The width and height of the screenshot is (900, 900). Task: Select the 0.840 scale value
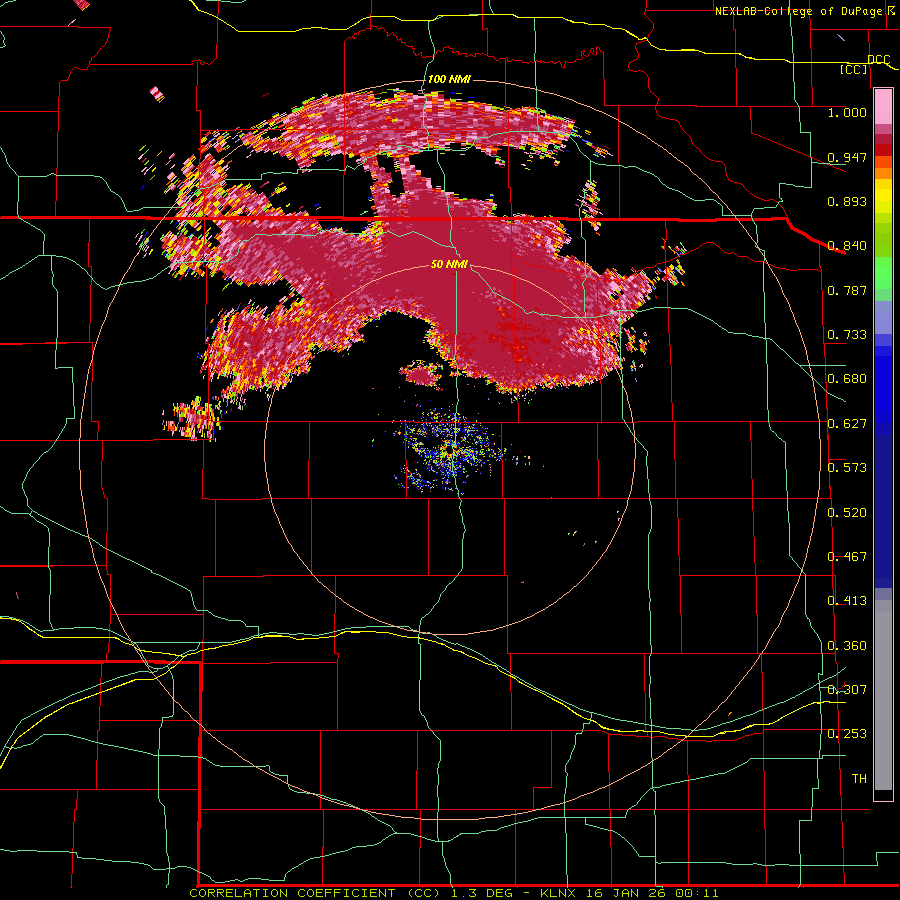tap(847, 246)
